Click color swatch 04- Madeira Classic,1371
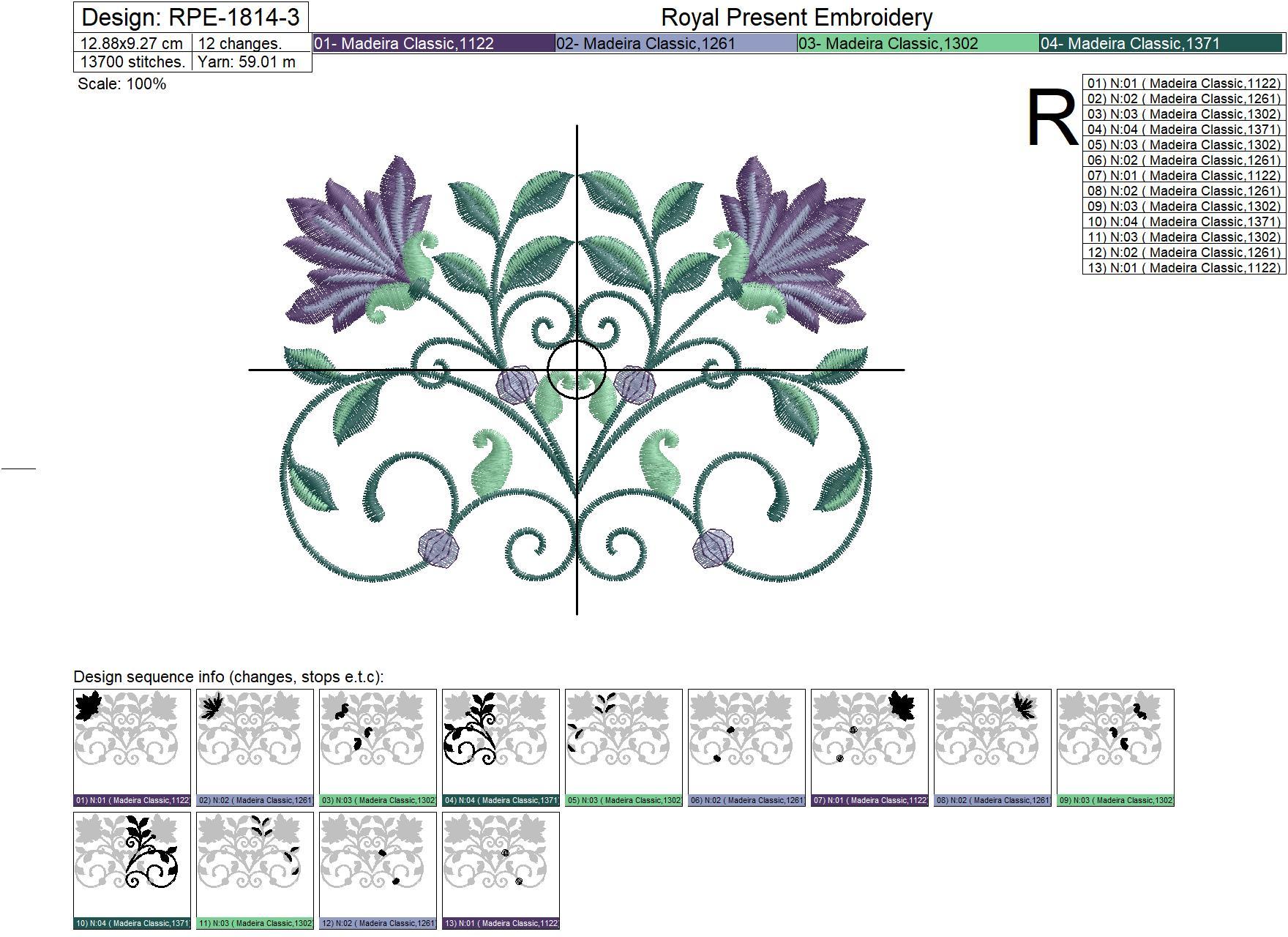Image resolution: width=1288 pixels, height=937 pixels. tap(1161, 43)
